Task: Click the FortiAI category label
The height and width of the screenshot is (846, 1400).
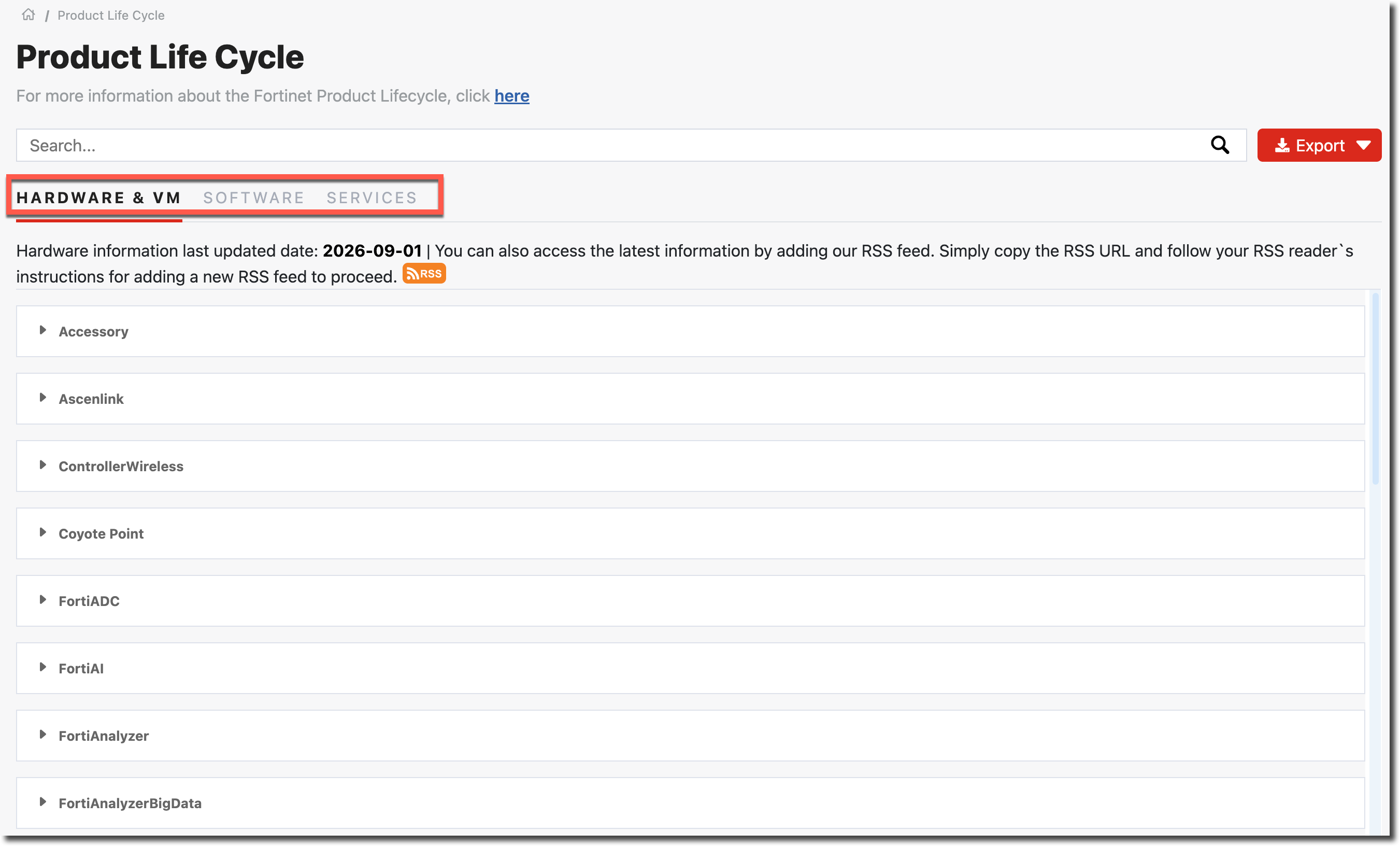Action: [x=81, y=669]
